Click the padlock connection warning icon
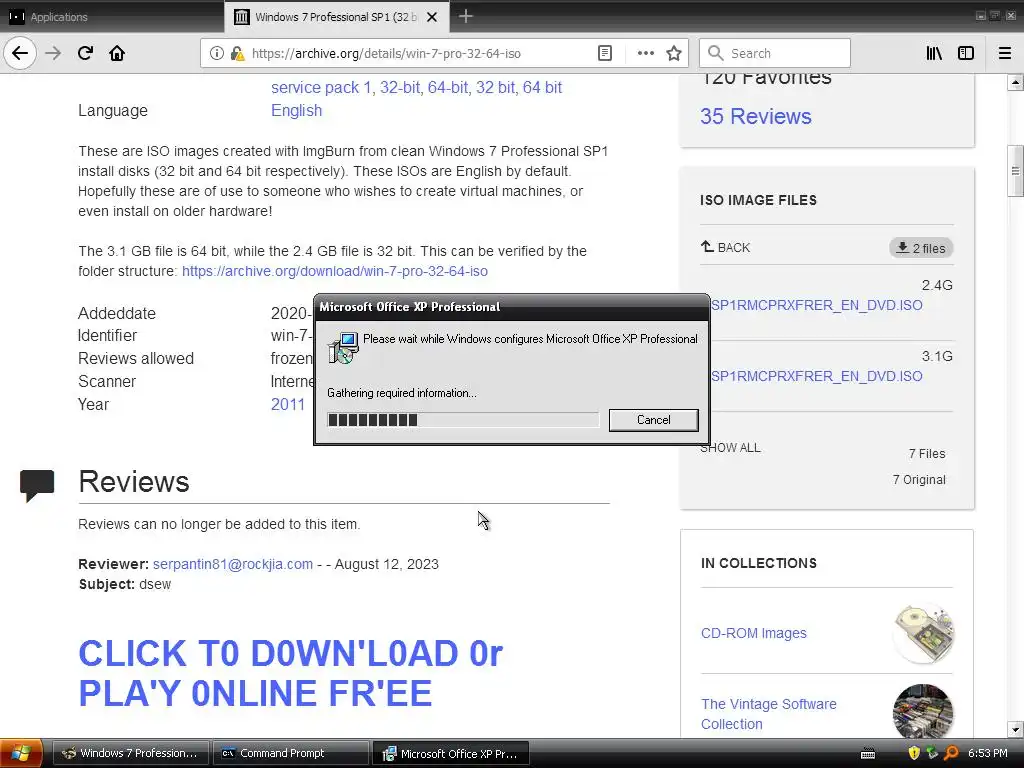This screenshot has width=1024, height=768. pos(237,53)
